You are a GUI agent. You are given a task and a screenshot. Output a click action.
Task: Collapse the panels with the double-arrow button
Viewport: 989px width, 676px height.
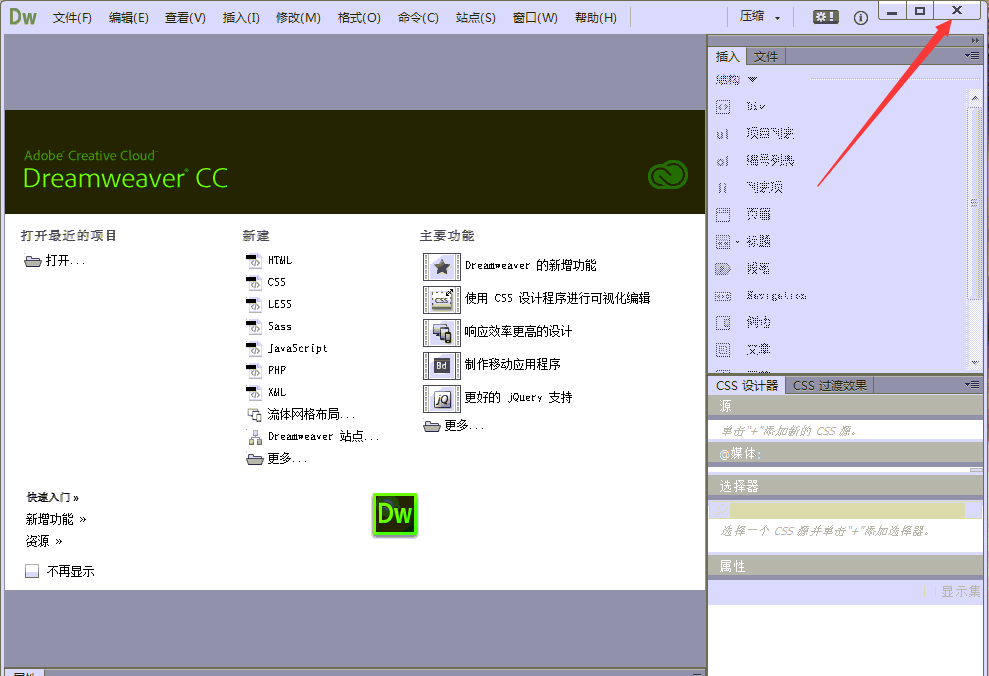click(x=975, y=40)
